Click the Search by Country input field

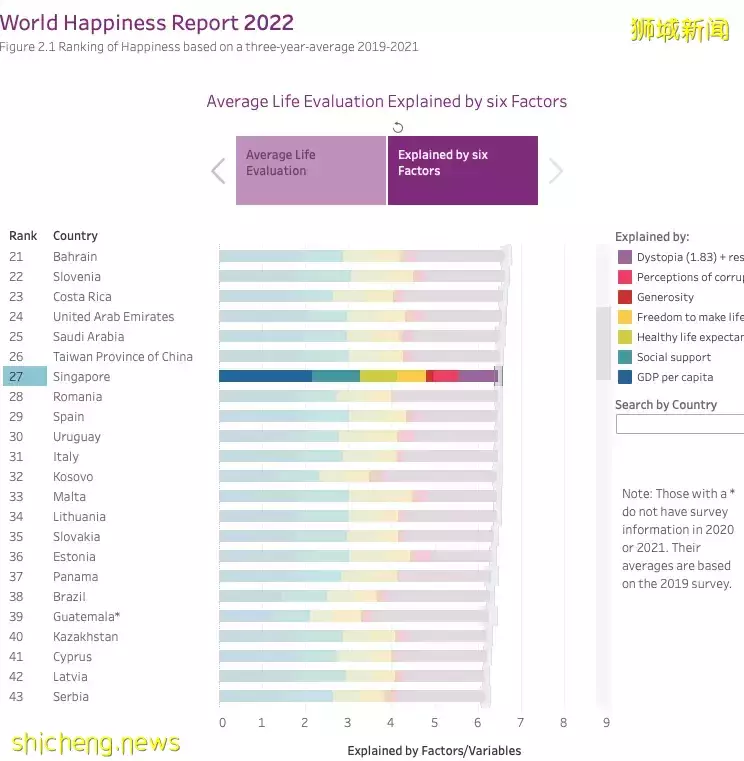coord(680,424)
